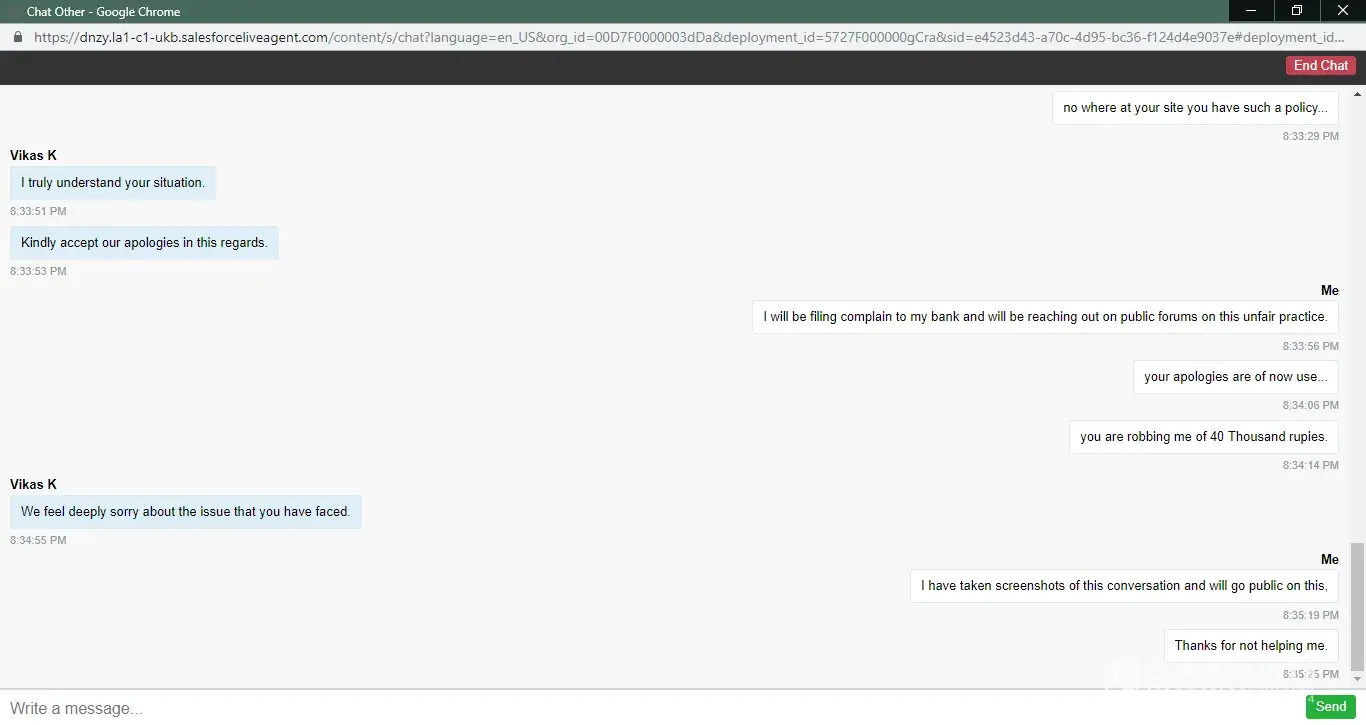Click the End Chat button
Image resolution: width=1366 pixels, height=725 pixels.
click(1321, 65)
